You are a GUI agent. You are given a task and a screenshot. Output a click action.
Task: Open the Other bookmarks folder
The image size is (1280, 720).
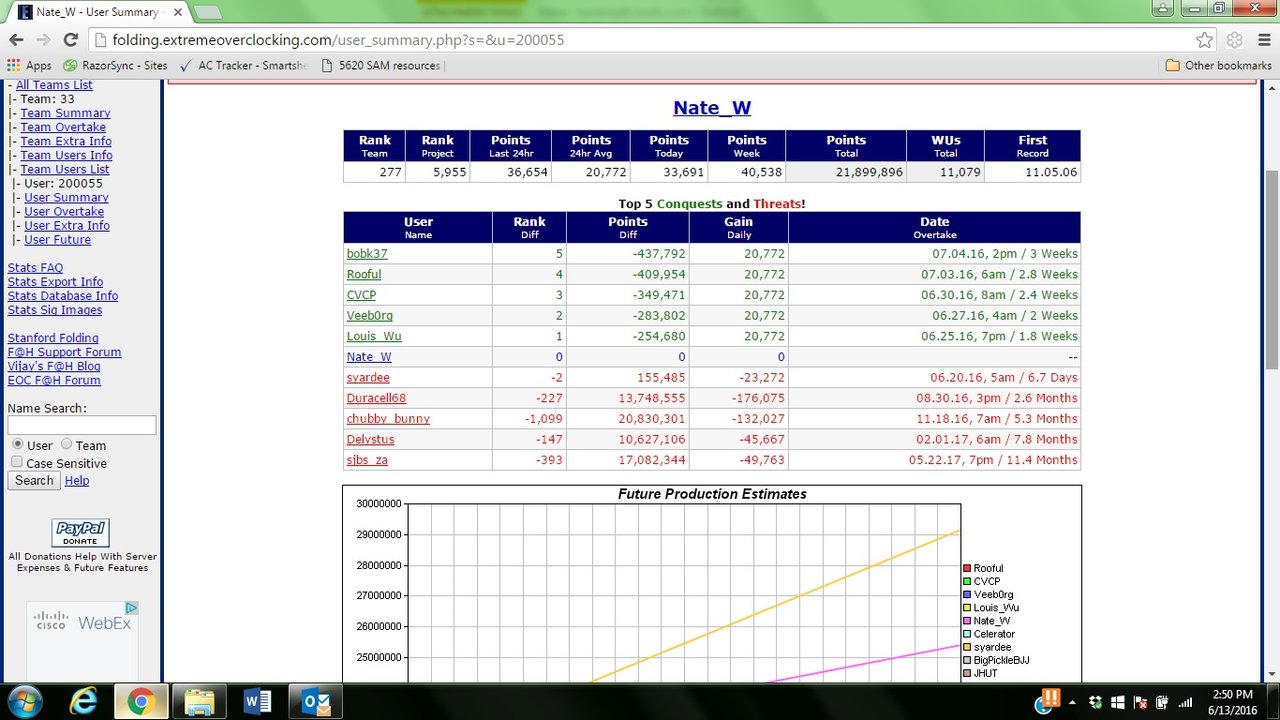pos(1218,66)
